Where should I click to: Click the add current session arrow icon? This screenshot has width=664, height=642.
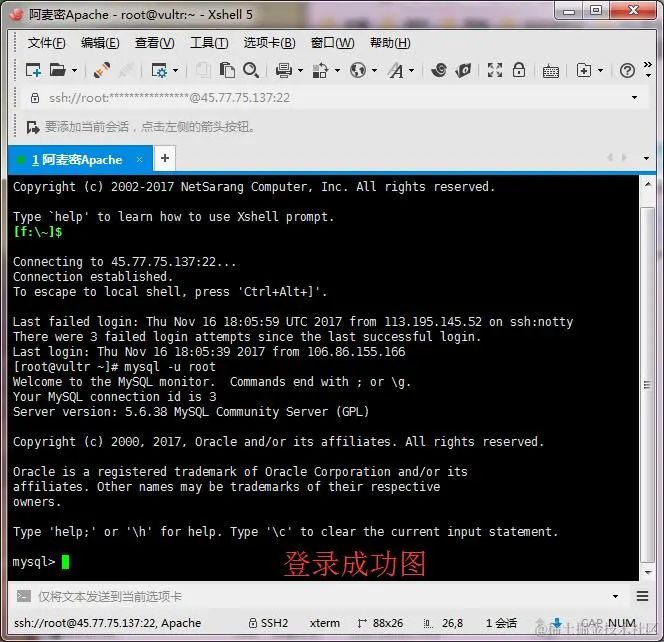click(x=33, y=127)
